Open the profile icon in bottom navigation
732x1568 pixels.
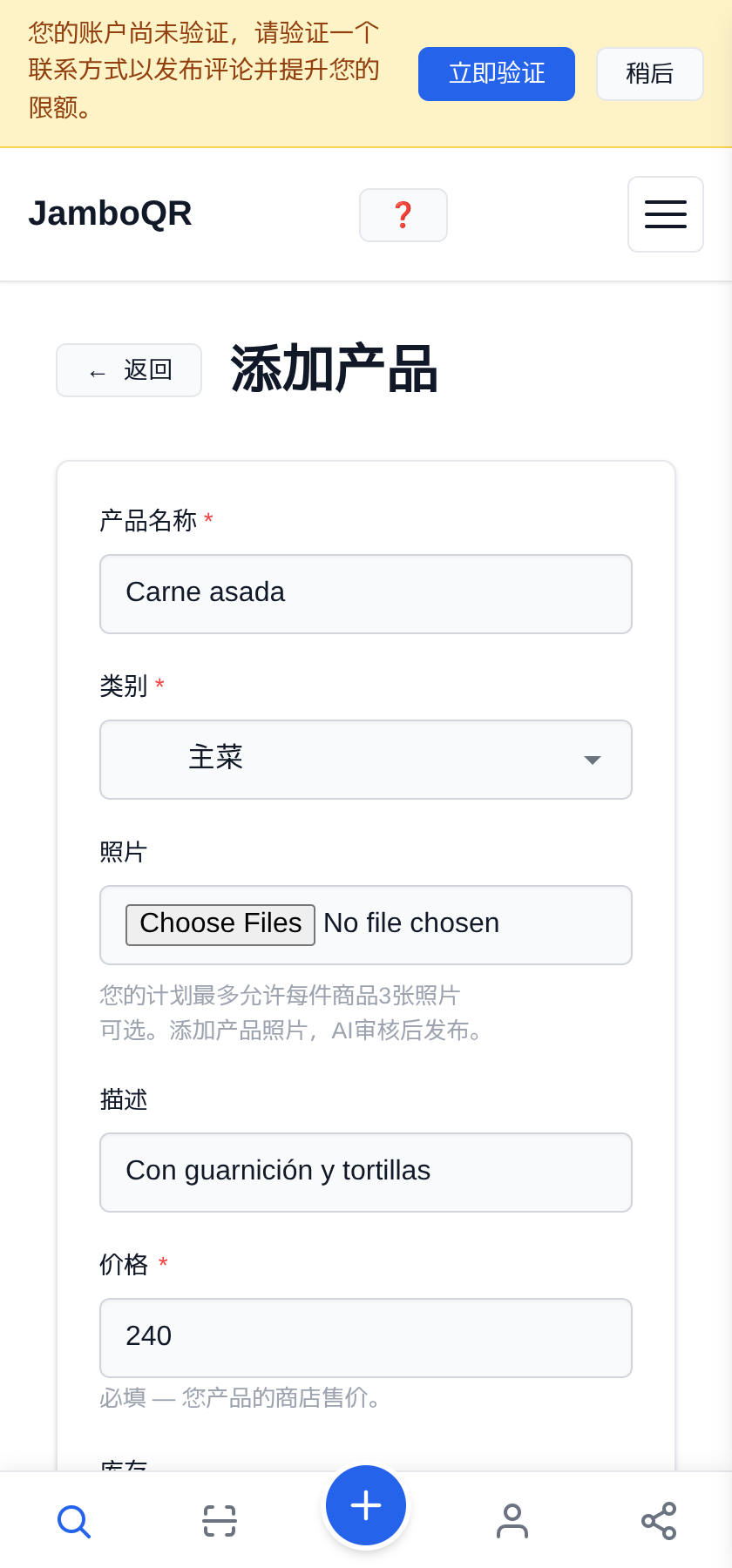[512, 1521]
